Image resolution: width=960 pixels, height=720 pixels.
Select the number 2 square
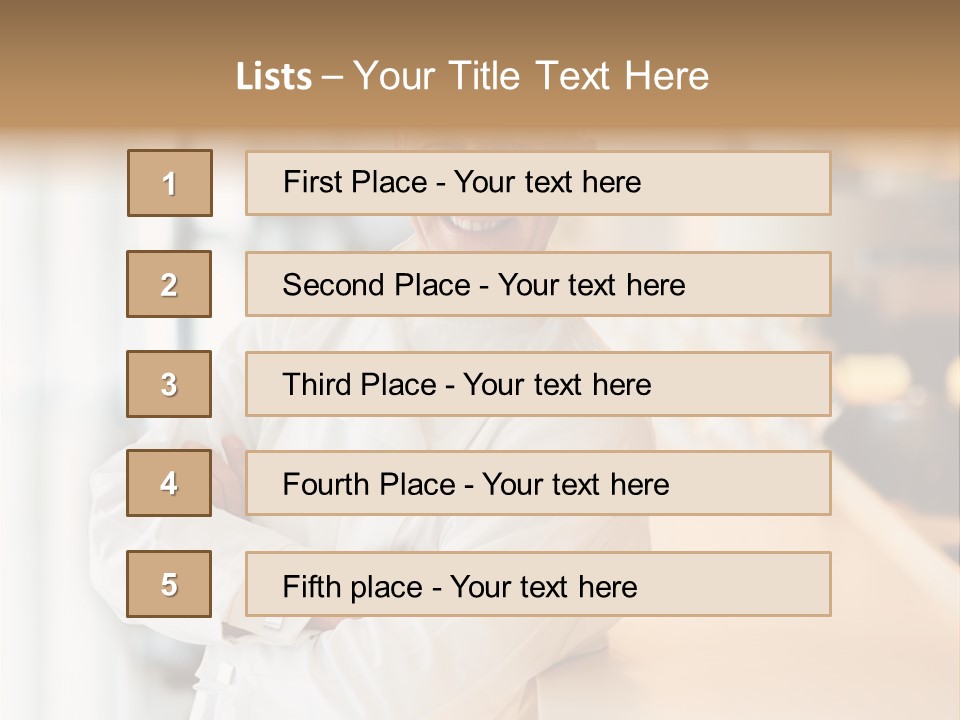tap(169, 284)
